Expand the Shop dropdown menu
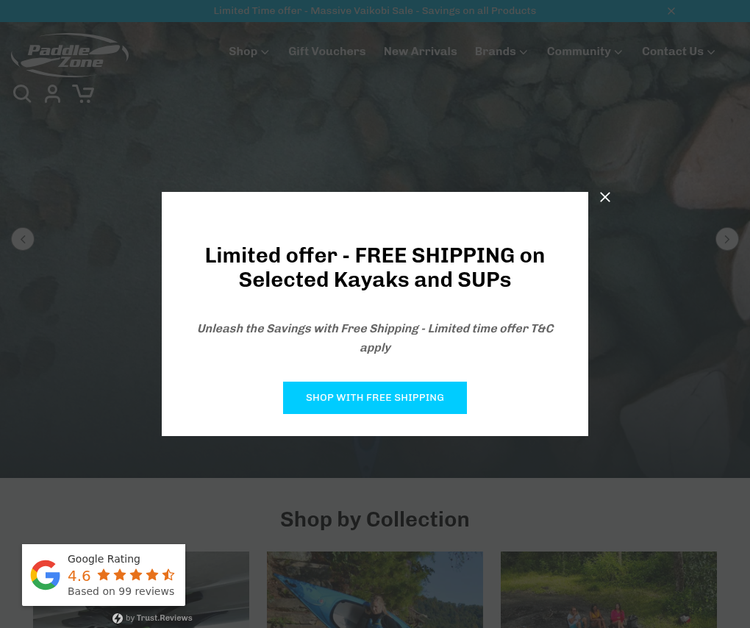 249,51
